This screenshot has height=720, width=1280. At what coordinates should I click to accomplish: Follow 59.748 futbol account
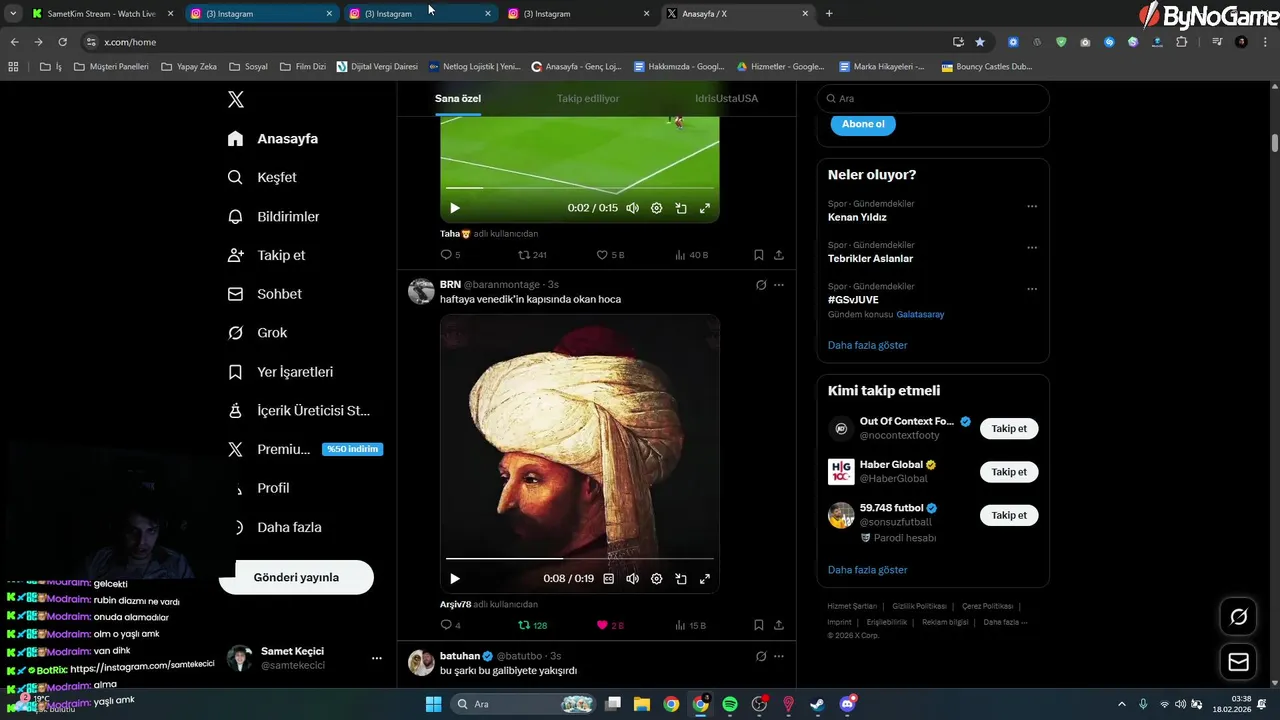pos(1009,515)
